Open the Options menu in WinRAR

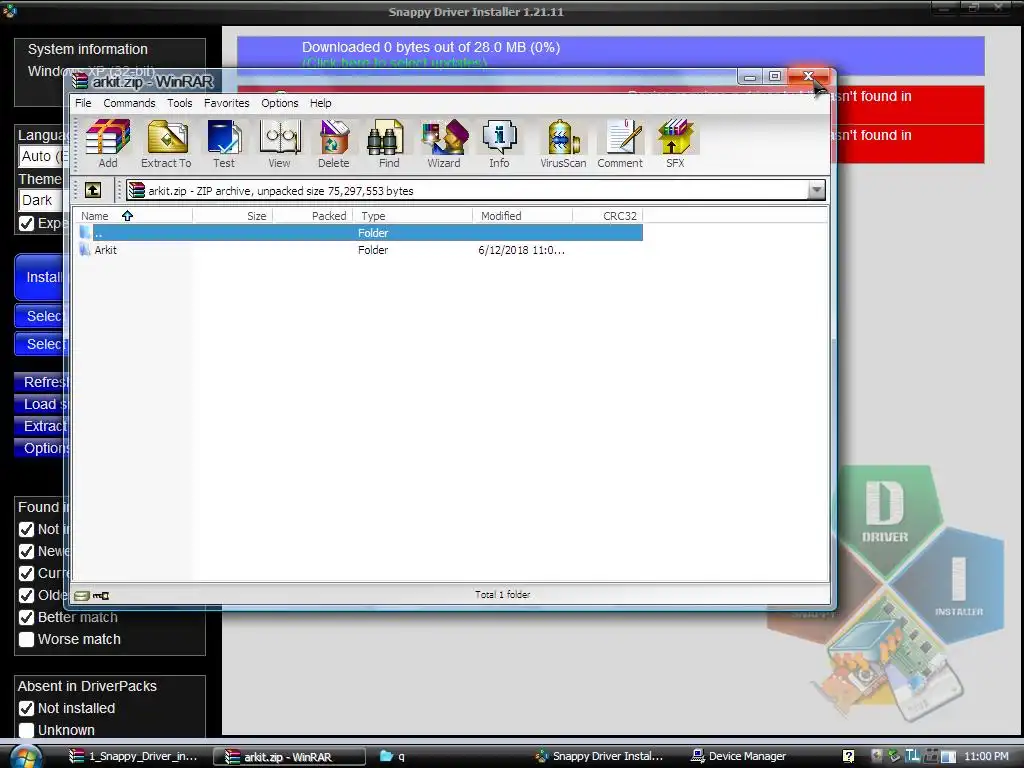point(280,103)
